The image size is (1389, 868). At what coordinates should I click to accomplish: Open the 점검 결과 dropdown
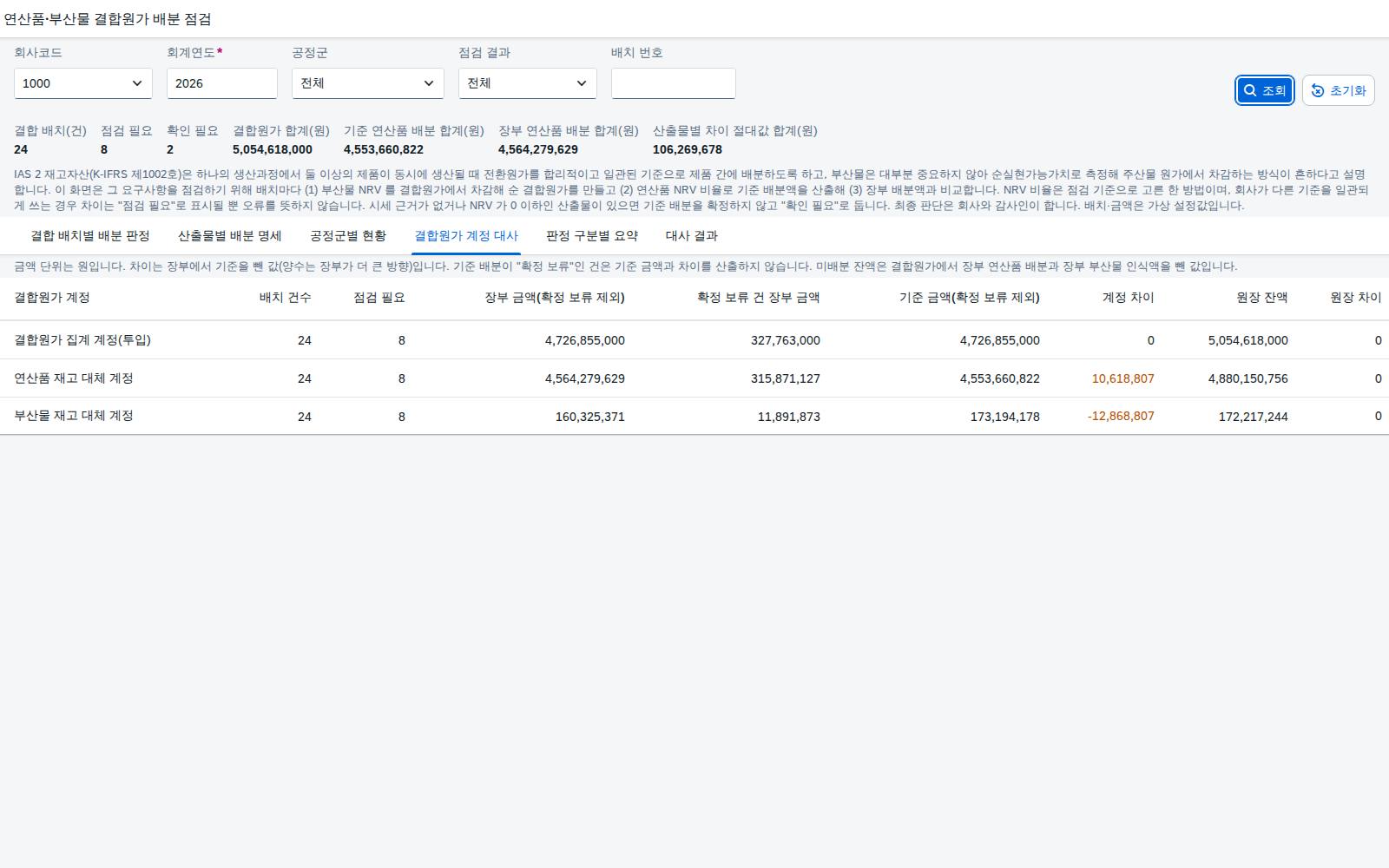(528, 83)
